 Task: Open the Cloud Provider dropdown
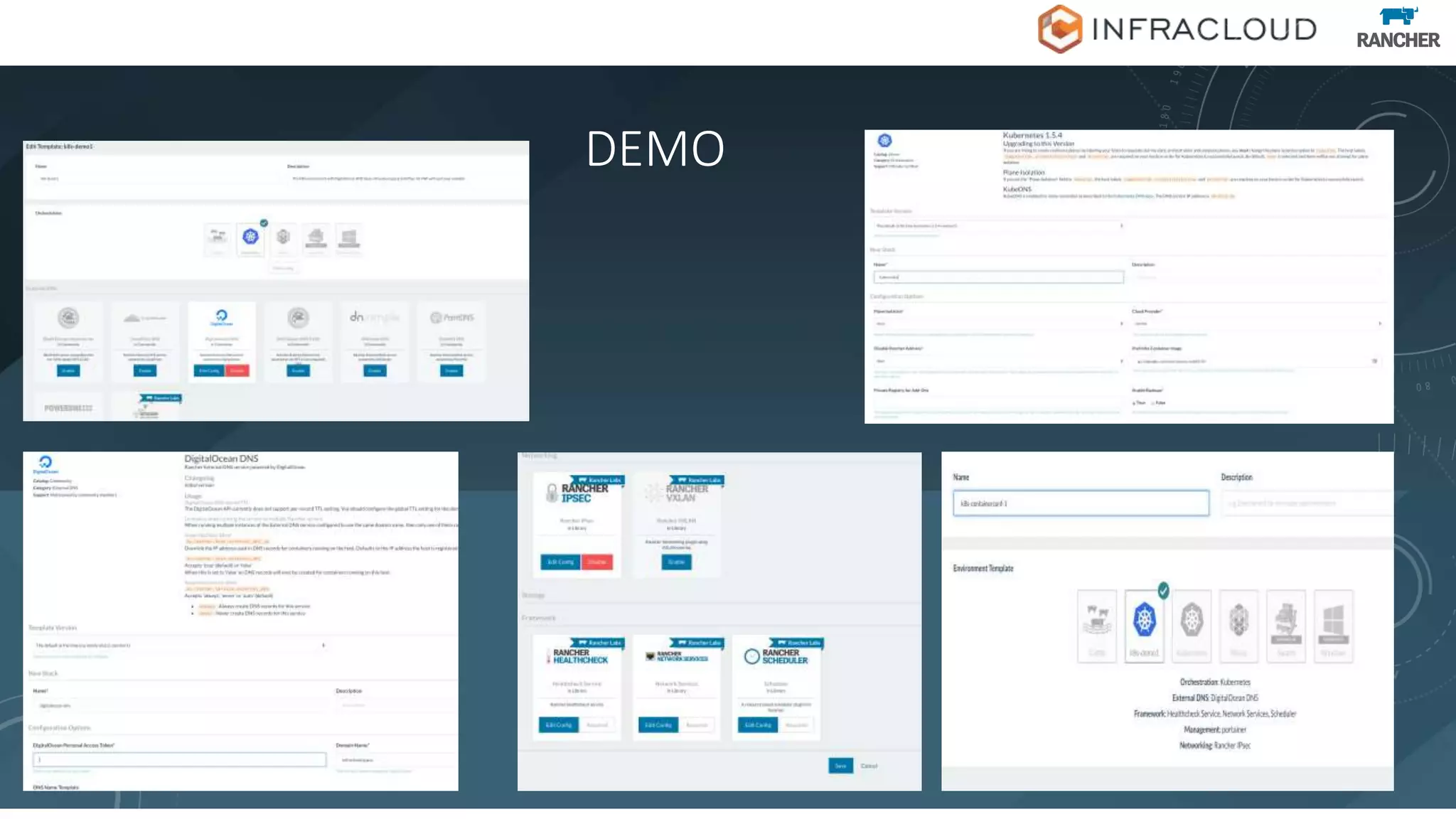[1256, 323]
